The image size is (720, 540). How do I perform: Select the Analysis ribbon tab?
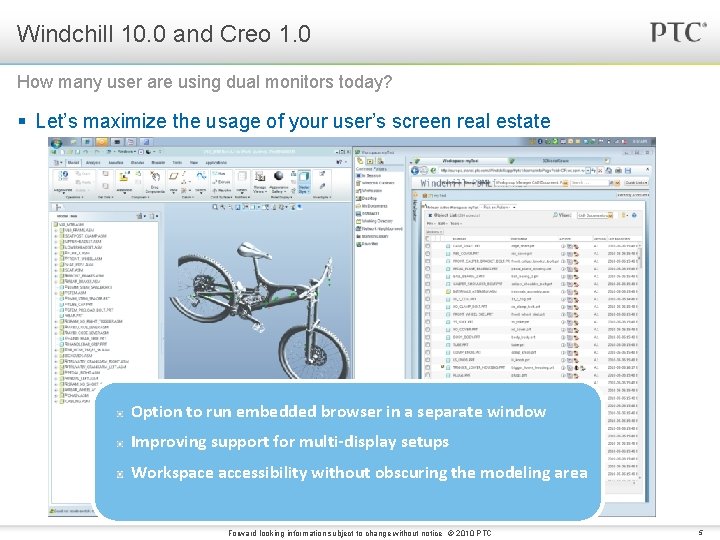(93, 163)
